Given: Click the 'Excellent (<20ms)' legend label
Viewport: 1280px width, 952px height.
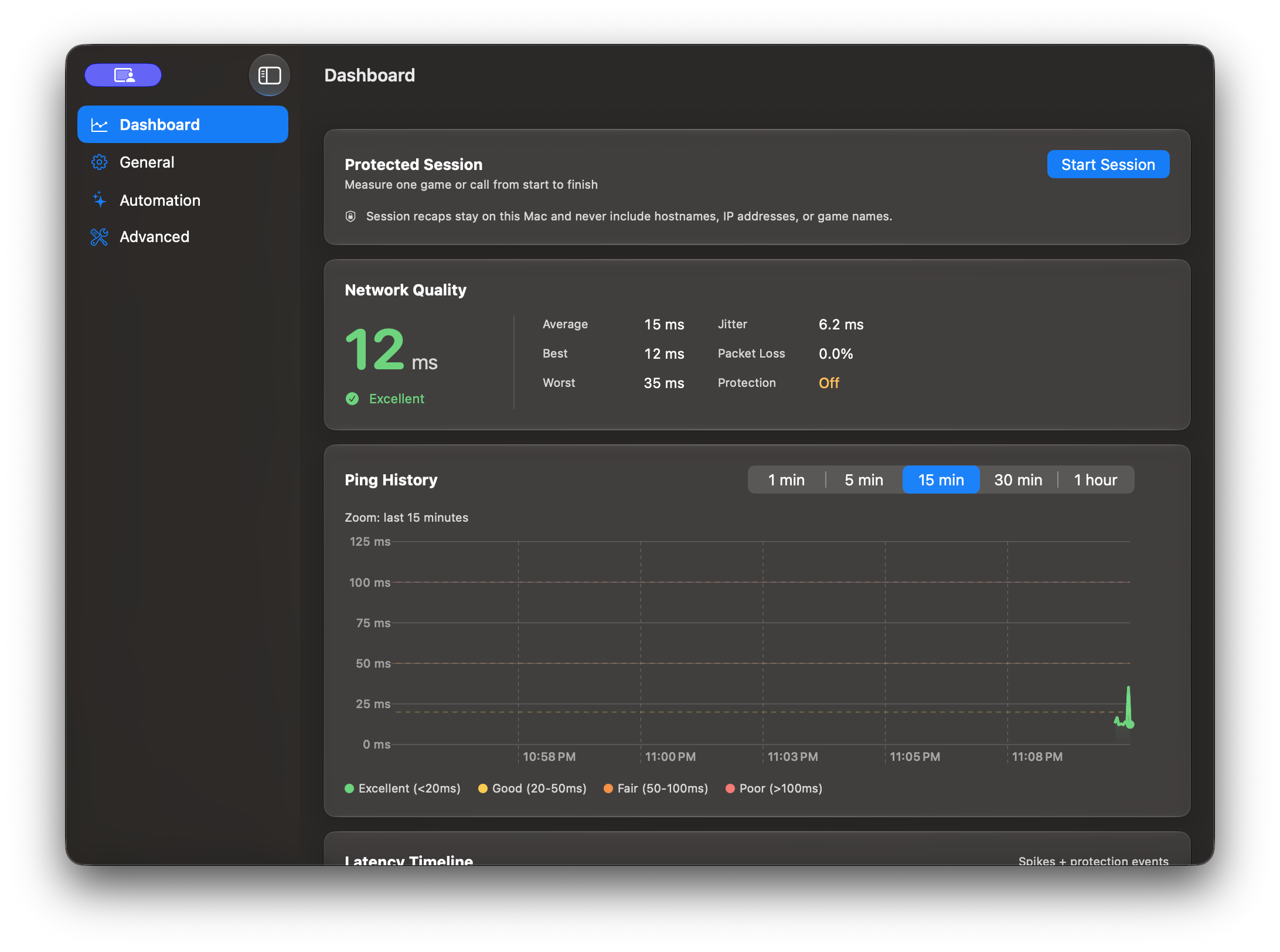Looking at the screenshot, I should [409, 788].
